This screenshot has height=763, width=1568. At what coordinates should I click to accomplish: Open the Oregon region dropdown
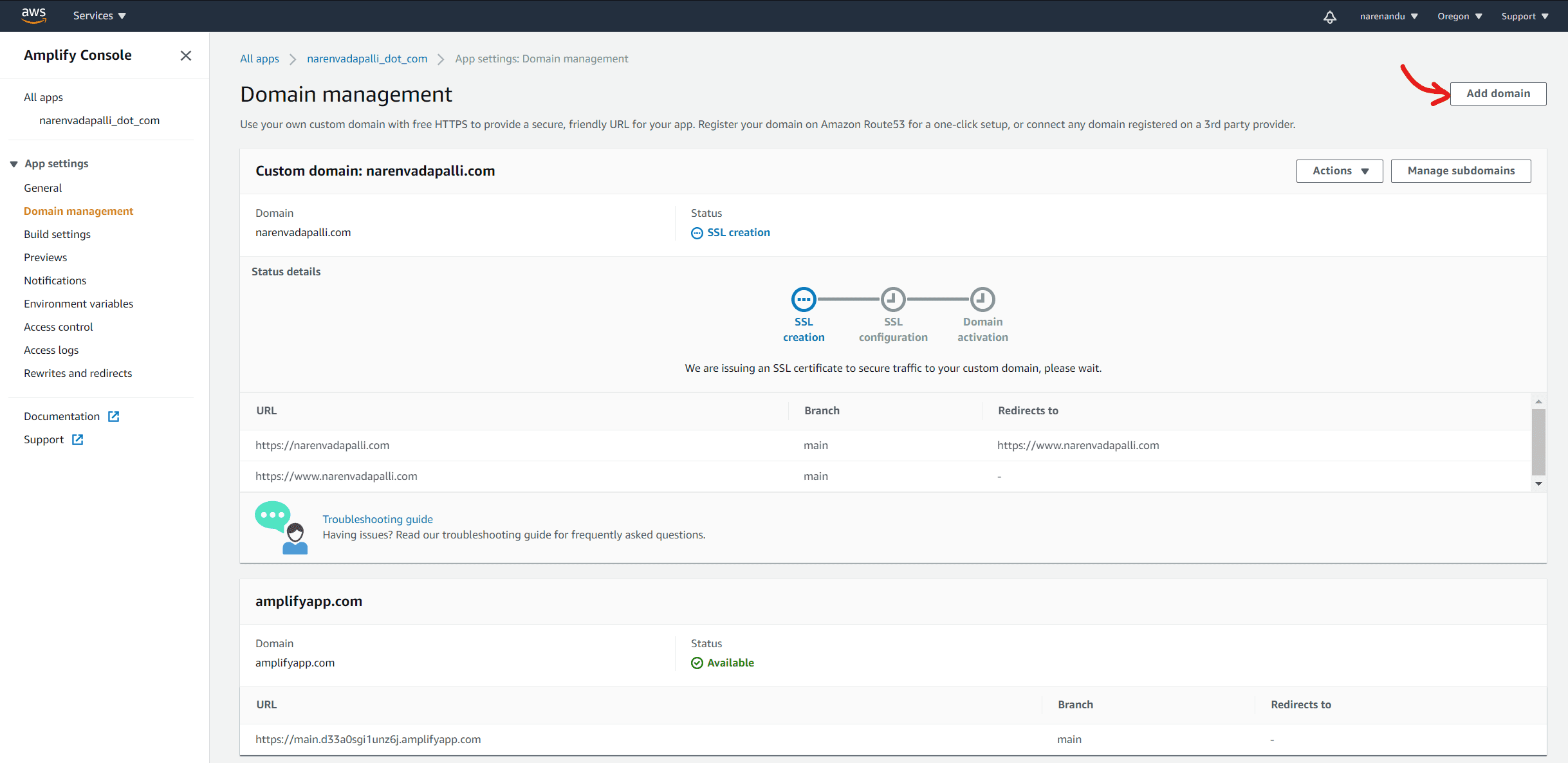click(x=1459, y=16)
